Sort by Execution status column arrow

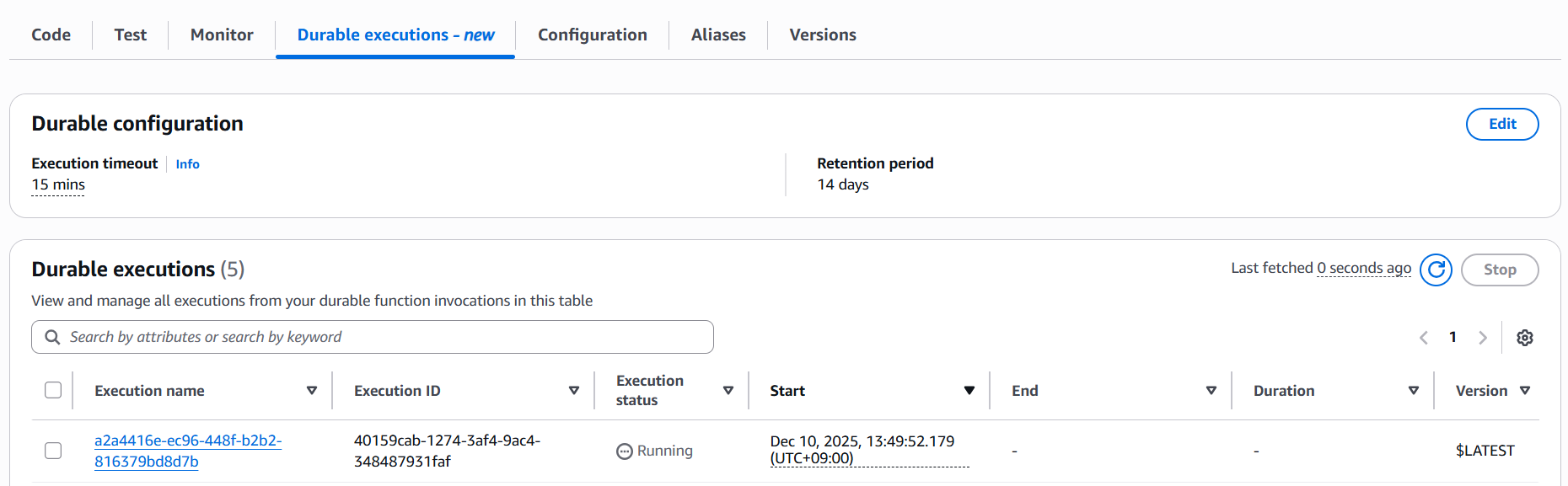[x=728, y=391]
